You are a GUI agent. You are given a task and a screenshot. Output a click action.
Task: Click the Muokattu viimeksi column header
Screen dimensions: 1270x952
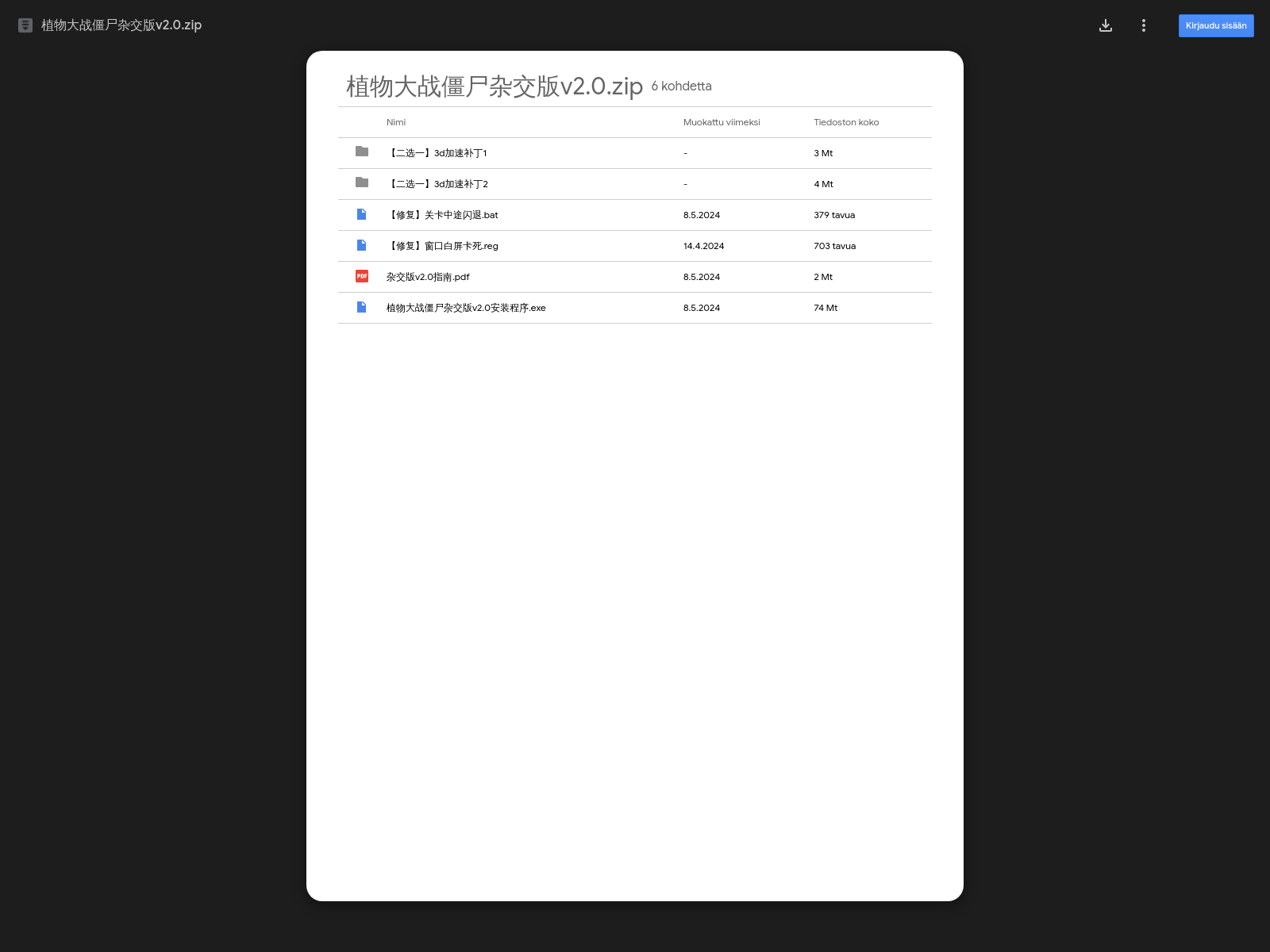tap(722, 122)
